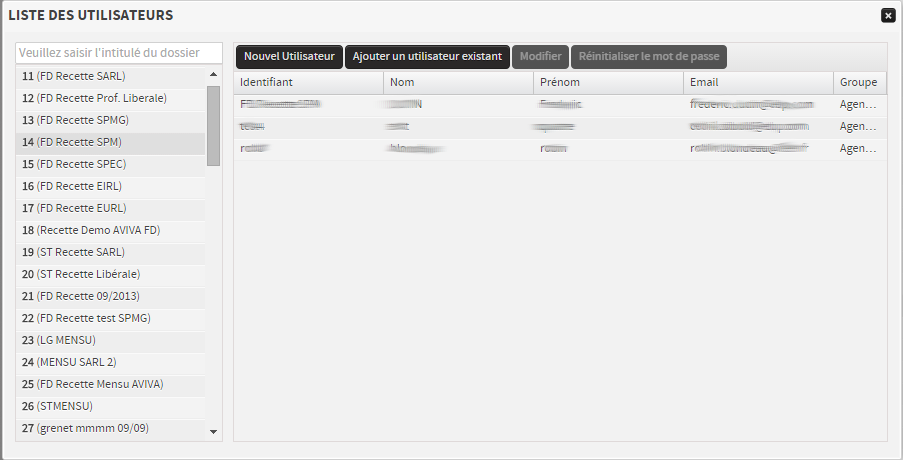Close the Liste des utilisateurs dialog
The width and height of the screenshot is (903, 460).
pyautogui.click(x=887, y=16)
